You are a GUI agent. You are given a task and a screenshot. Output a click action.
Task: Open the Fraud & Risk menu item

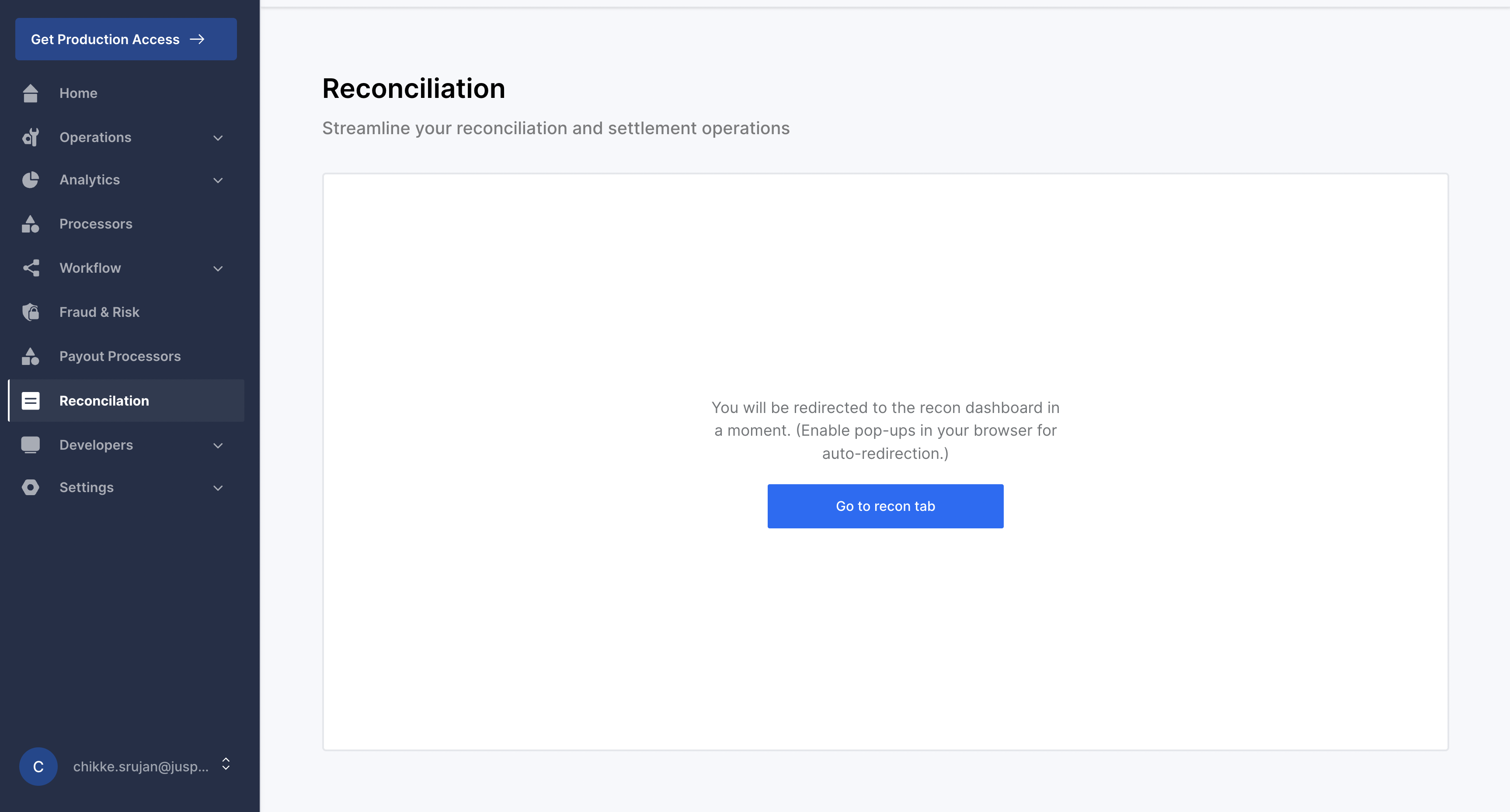tap(99, 312)
